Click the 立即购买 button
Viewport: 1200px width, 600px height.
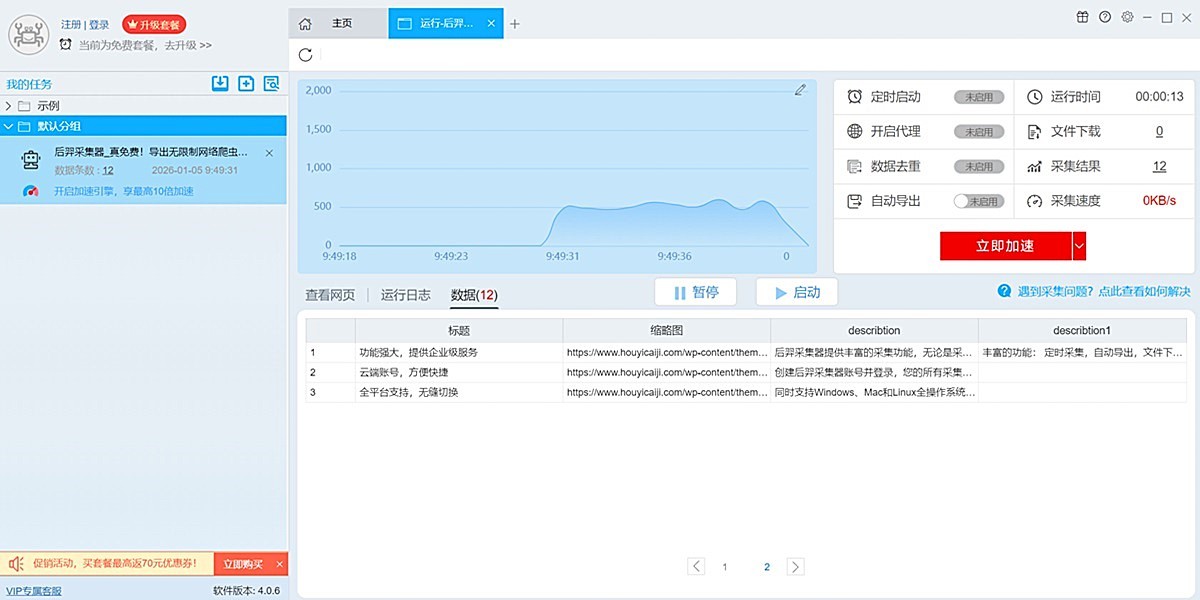click(x=243, y=564)
